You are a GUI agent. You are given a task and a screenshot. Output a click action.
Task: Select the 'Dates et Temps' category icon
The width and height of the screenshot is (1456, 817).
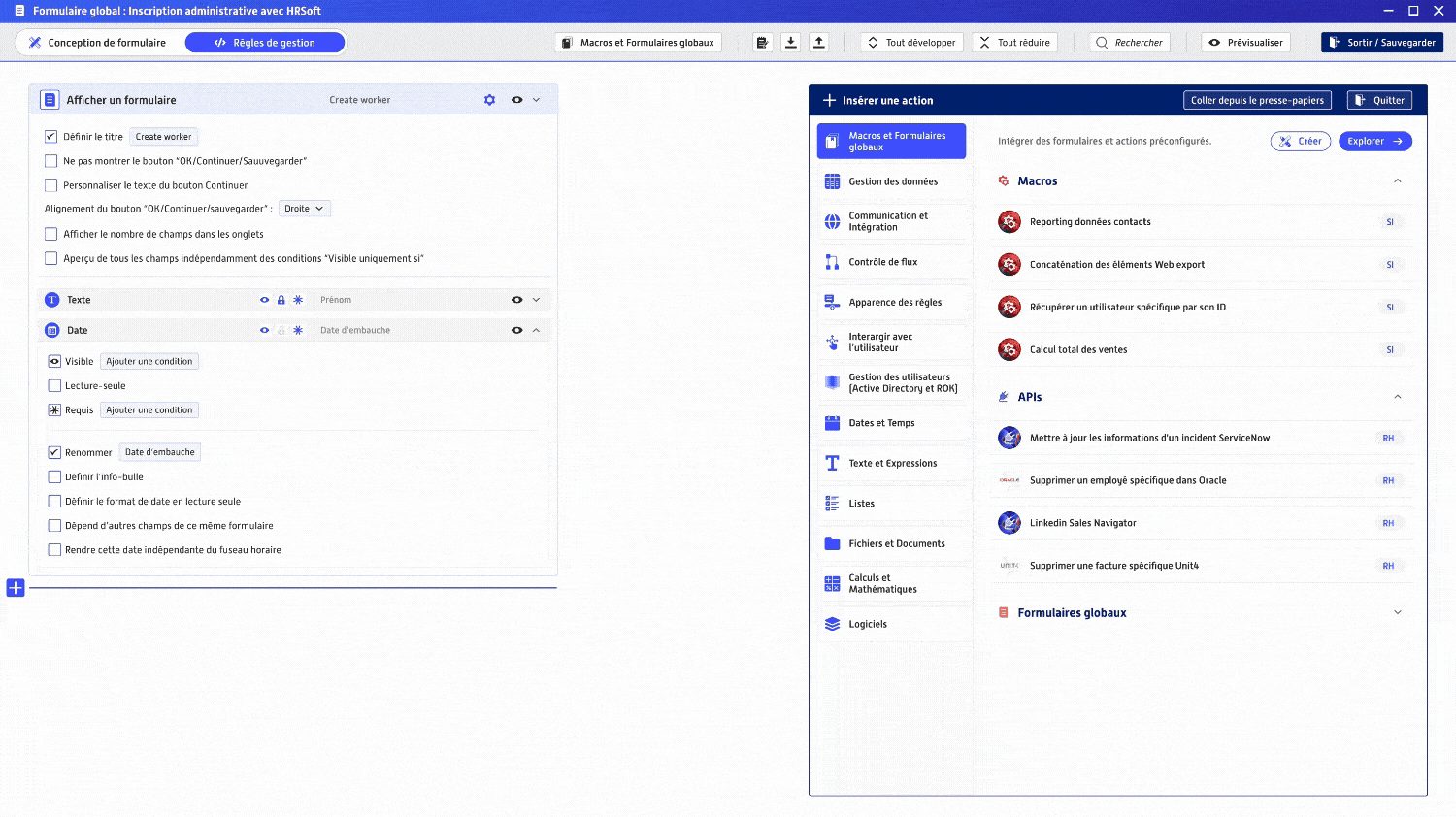(832, 422)
